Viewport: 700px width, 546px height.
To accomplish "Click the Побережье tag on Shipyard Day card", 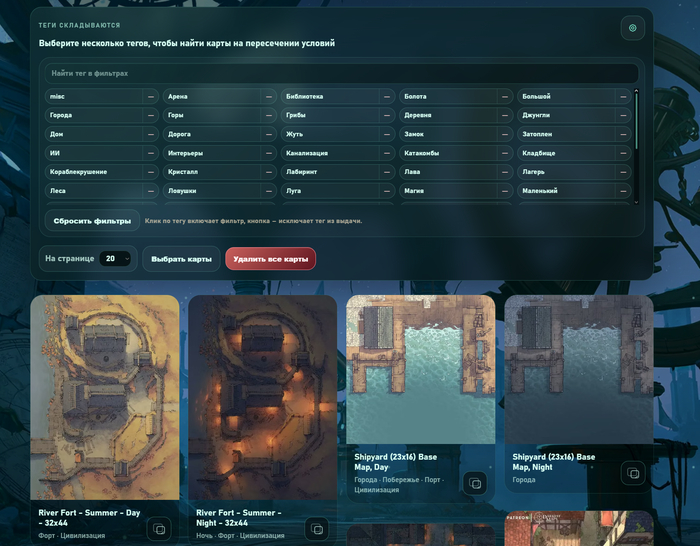I will (x=400, y=479).
